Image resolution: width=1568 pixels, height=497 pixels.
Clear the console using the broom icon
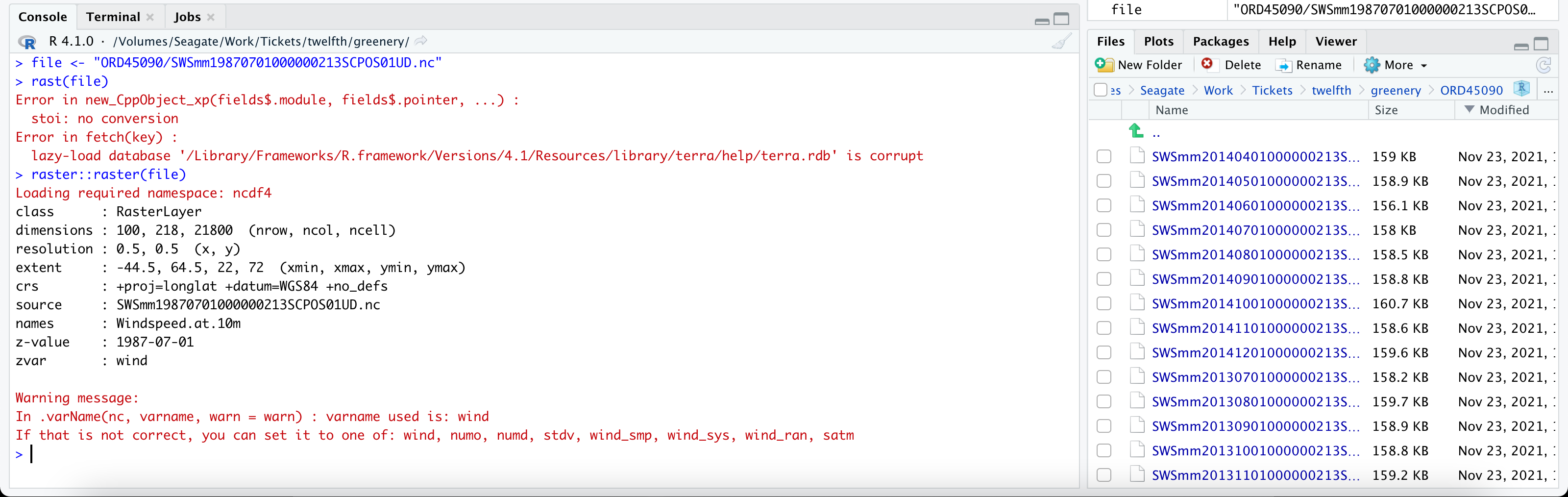[1061, 41]
